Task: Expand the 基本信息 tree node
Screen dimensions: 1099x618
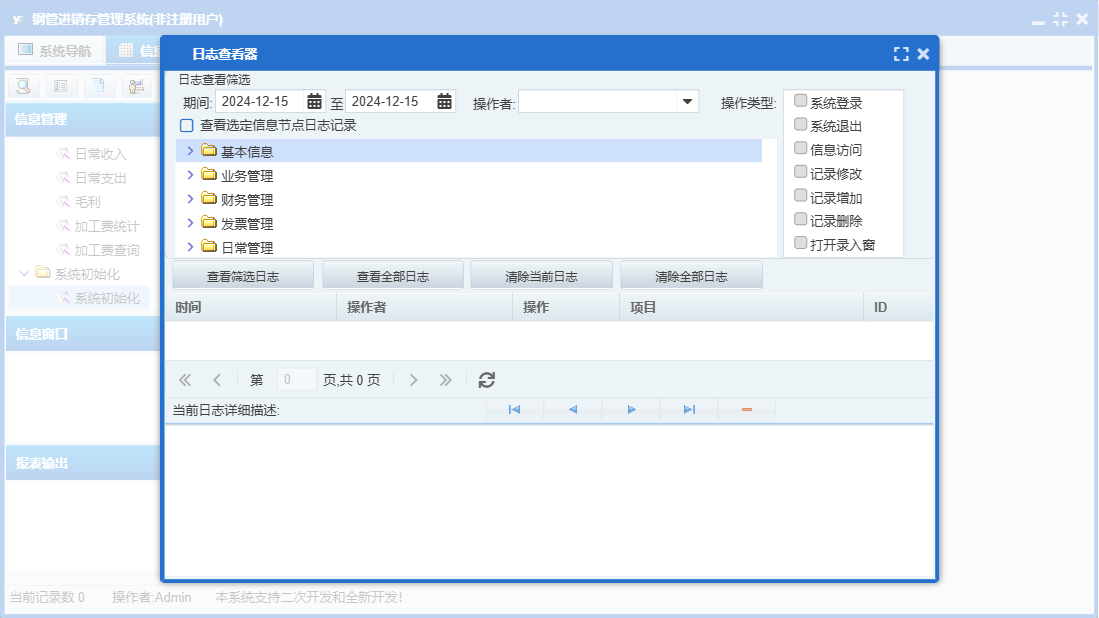Action: [190, 151]
